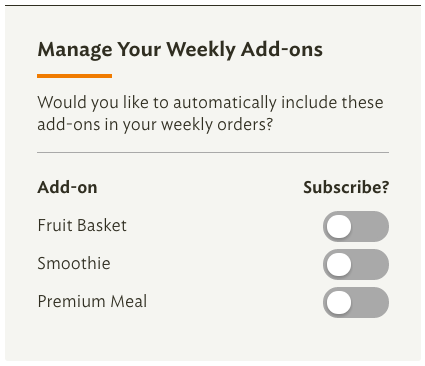This screenshot has height=366, width=425.
Task: Click the white knob on Smoothie switch
Action: point(339,264)
